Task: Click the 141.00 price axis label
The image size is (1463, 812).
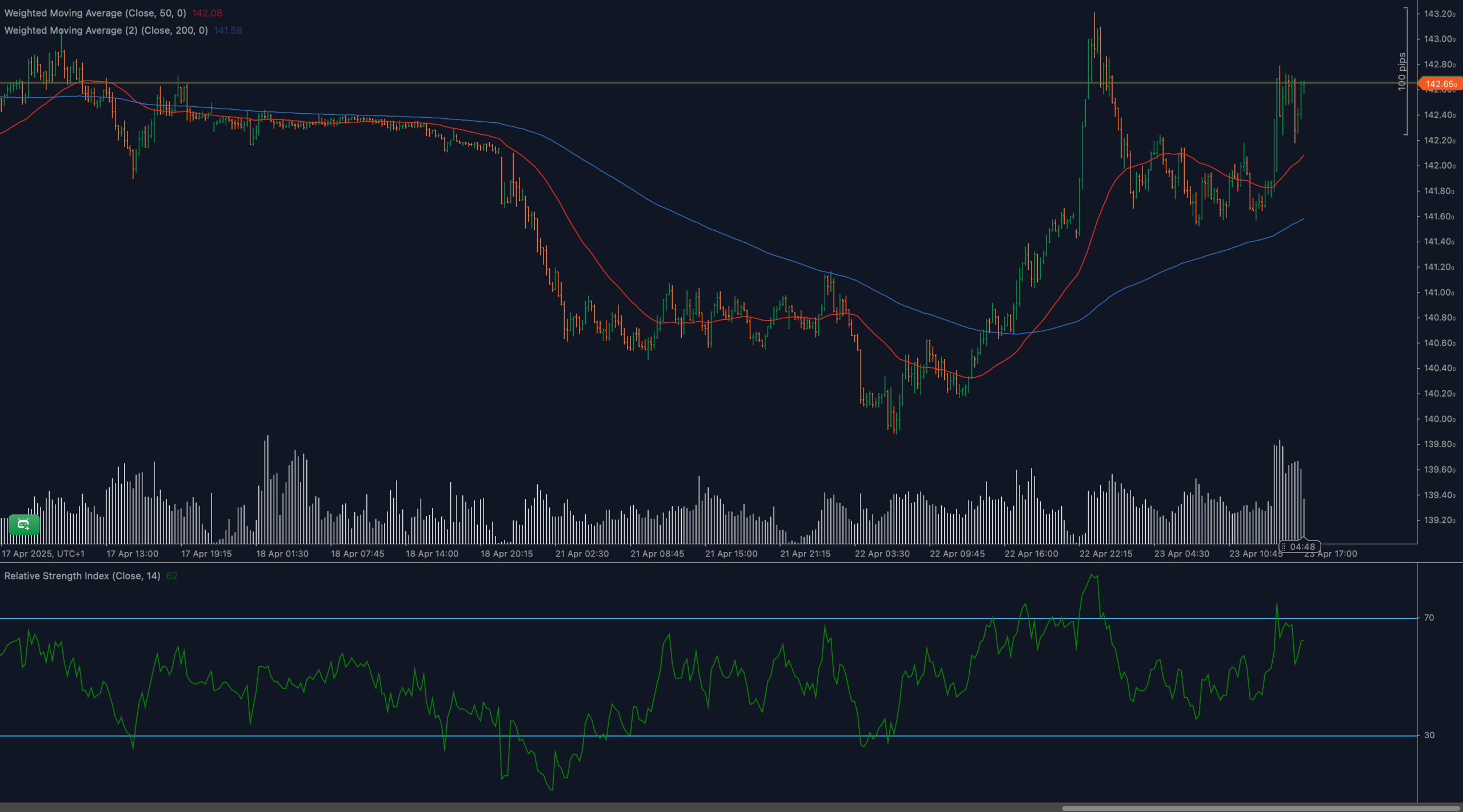Action: [x=1440, y=293]
